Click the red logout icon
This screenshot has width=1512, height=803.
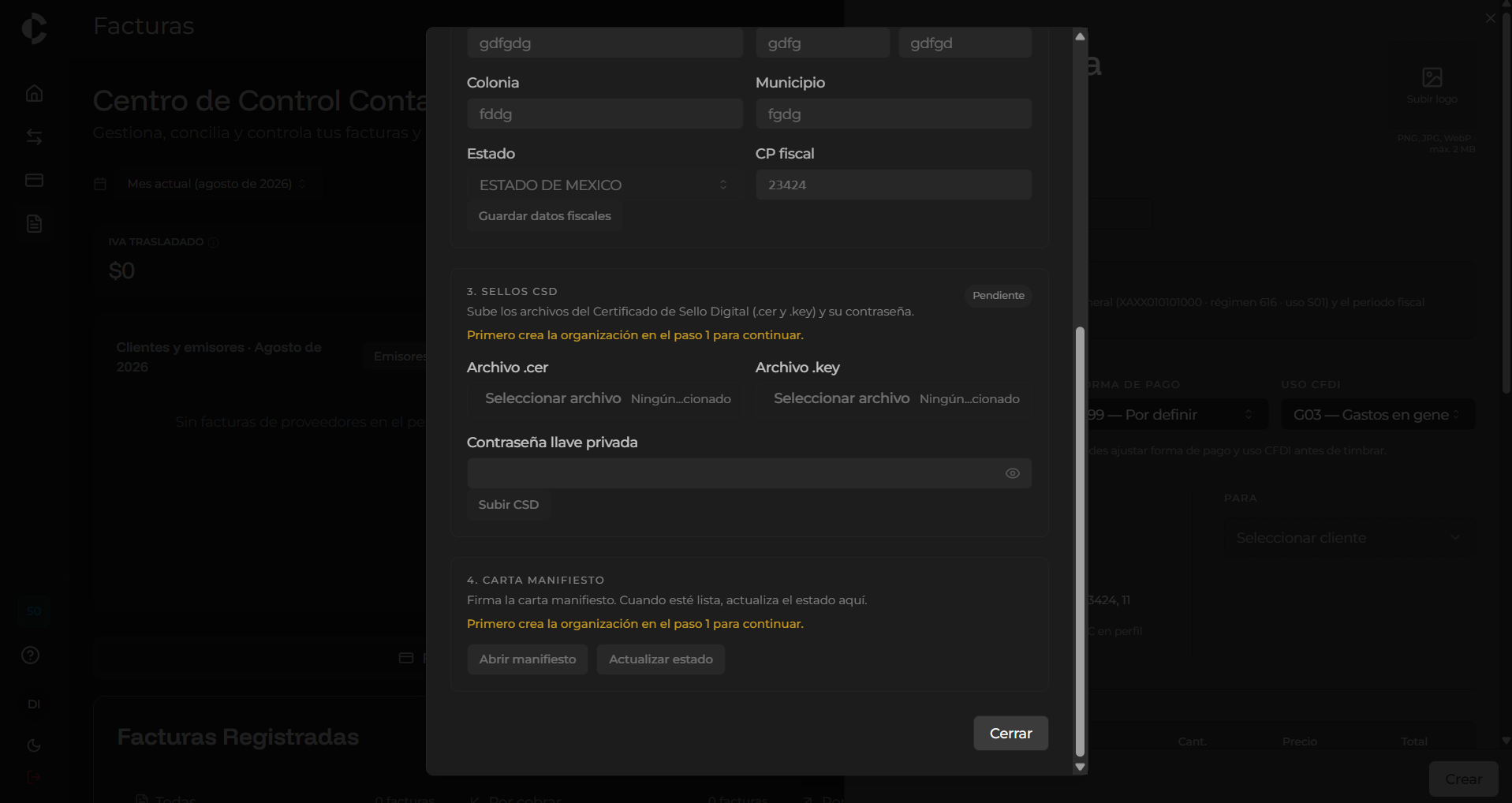tap(34, 777)
